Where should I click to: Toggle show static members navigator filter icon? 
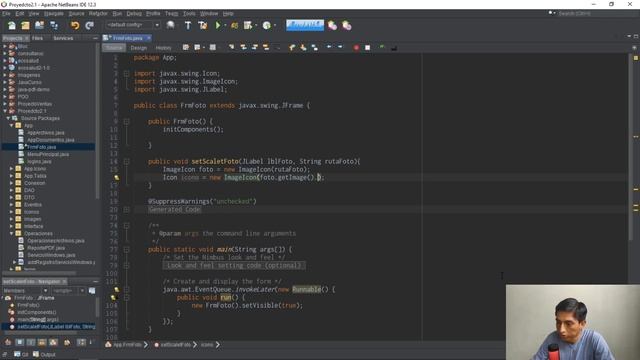coord(31,342)
